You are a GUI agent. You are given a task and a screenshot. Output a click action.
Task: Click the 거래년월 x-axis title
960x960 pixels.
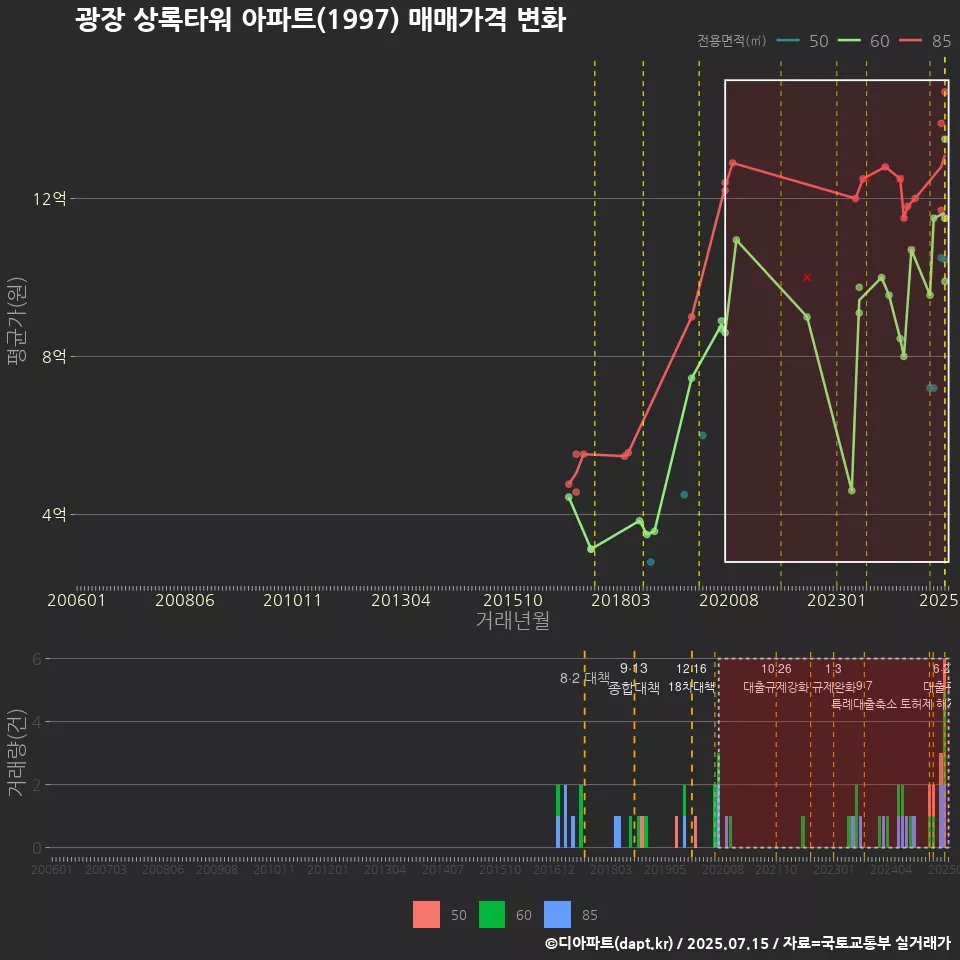click(512, 620)
